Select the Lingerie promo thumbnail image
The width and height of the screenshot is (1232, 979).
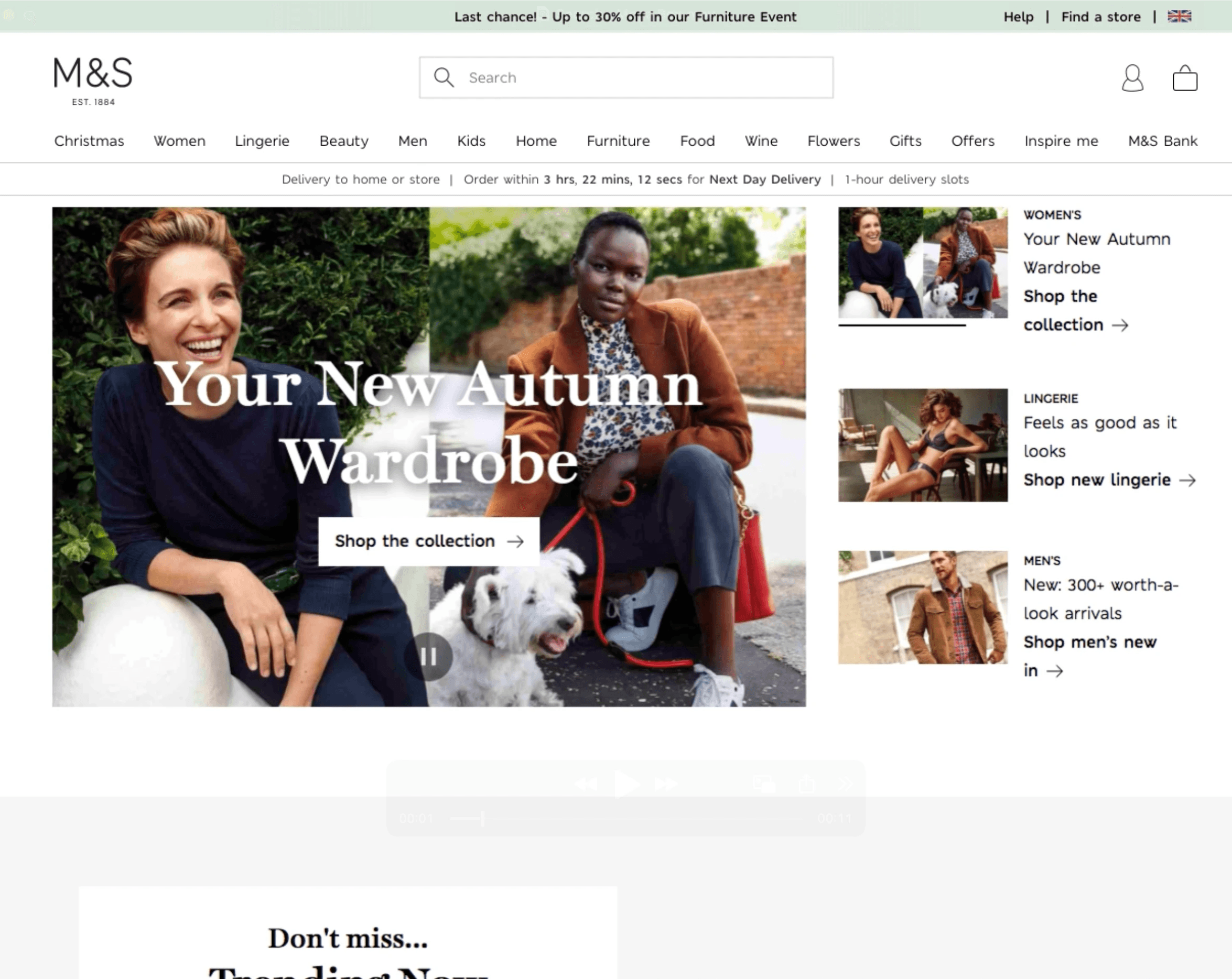click(x=922, y=445)
